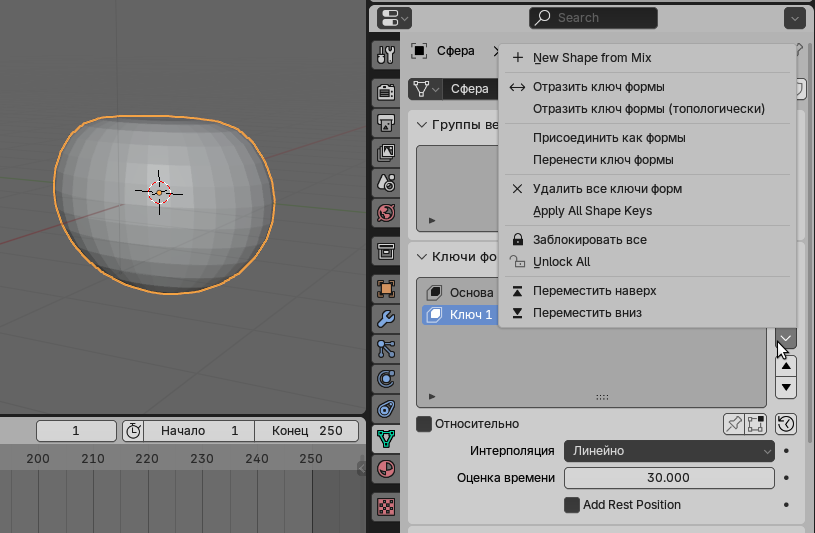Open the Material properties tab

(386, 469)
